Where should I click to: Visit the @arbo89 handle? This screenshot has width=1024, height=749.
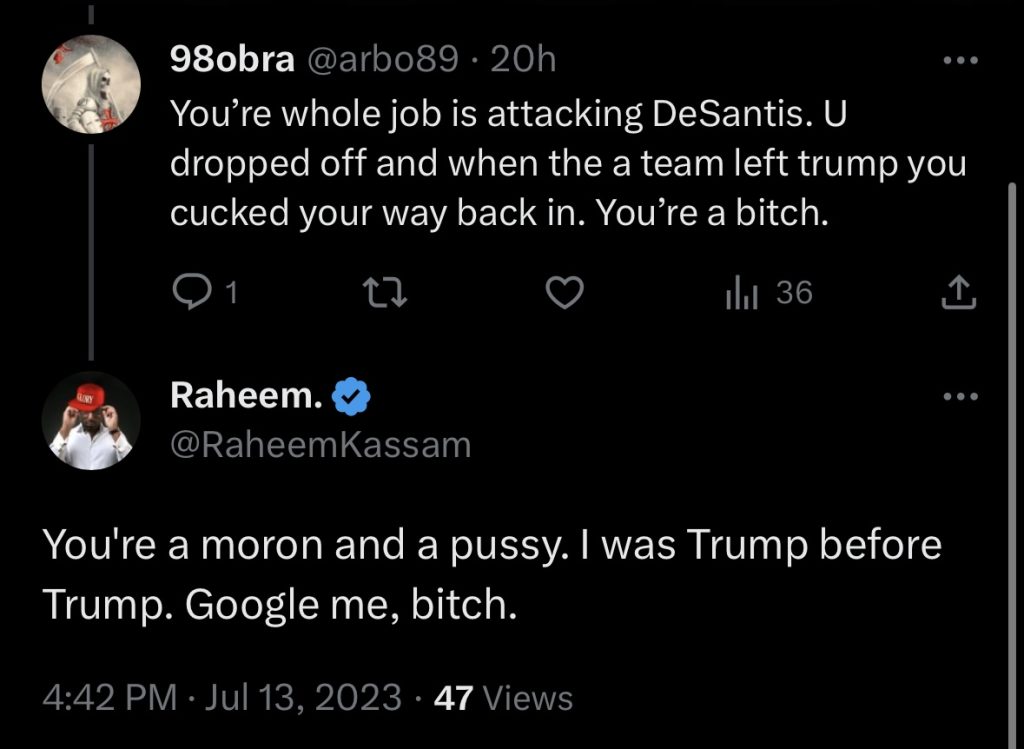[x=382, y=60]
